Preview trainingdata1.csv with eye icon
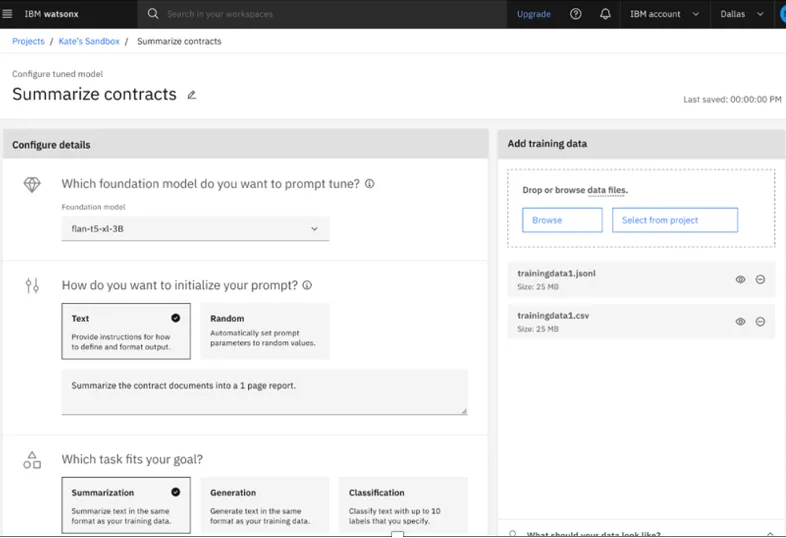Screen dimensions: 786x538 tap(740, 321)
